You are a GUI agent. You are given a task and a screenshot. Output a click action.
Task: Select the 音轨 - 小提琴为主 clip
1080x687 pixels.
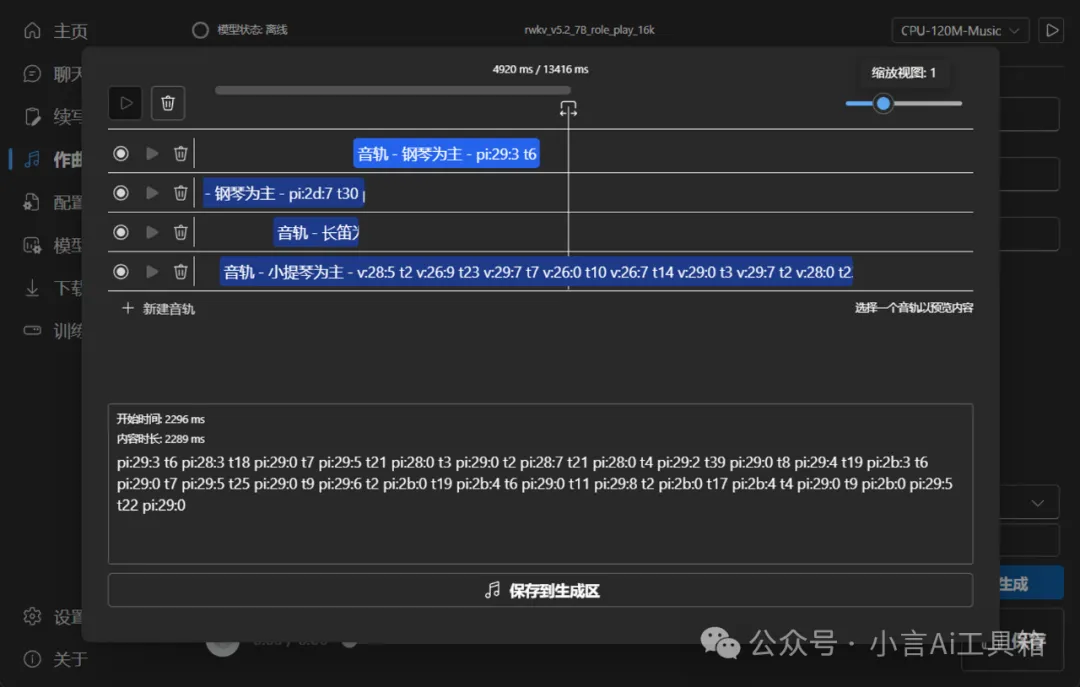(x=536, y=272)
